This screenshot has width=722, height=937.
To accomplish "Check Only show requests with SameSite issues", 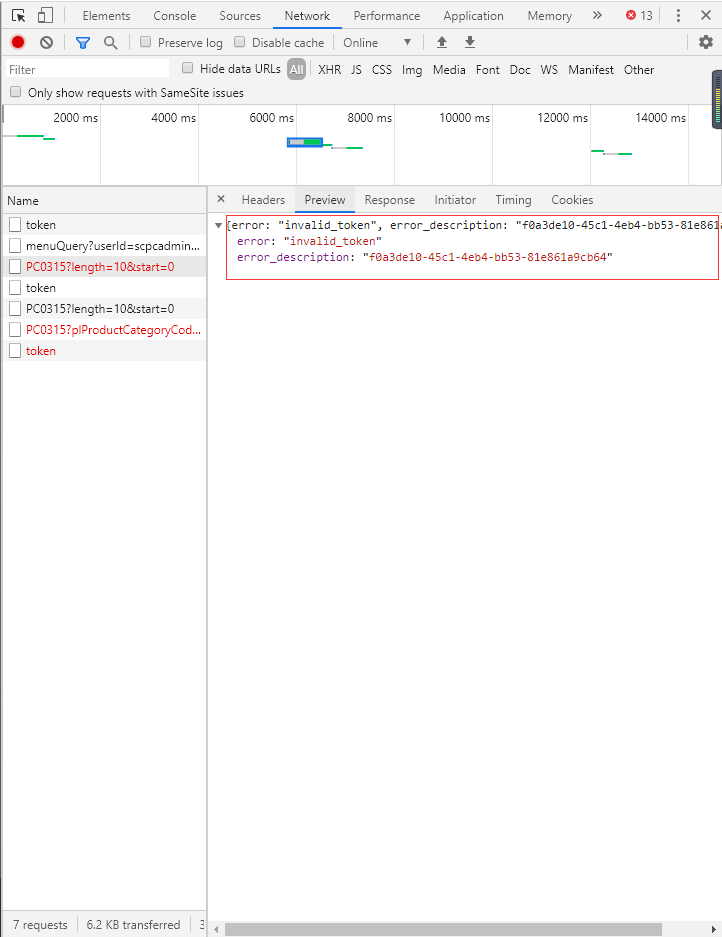I will tap(16, 92).
